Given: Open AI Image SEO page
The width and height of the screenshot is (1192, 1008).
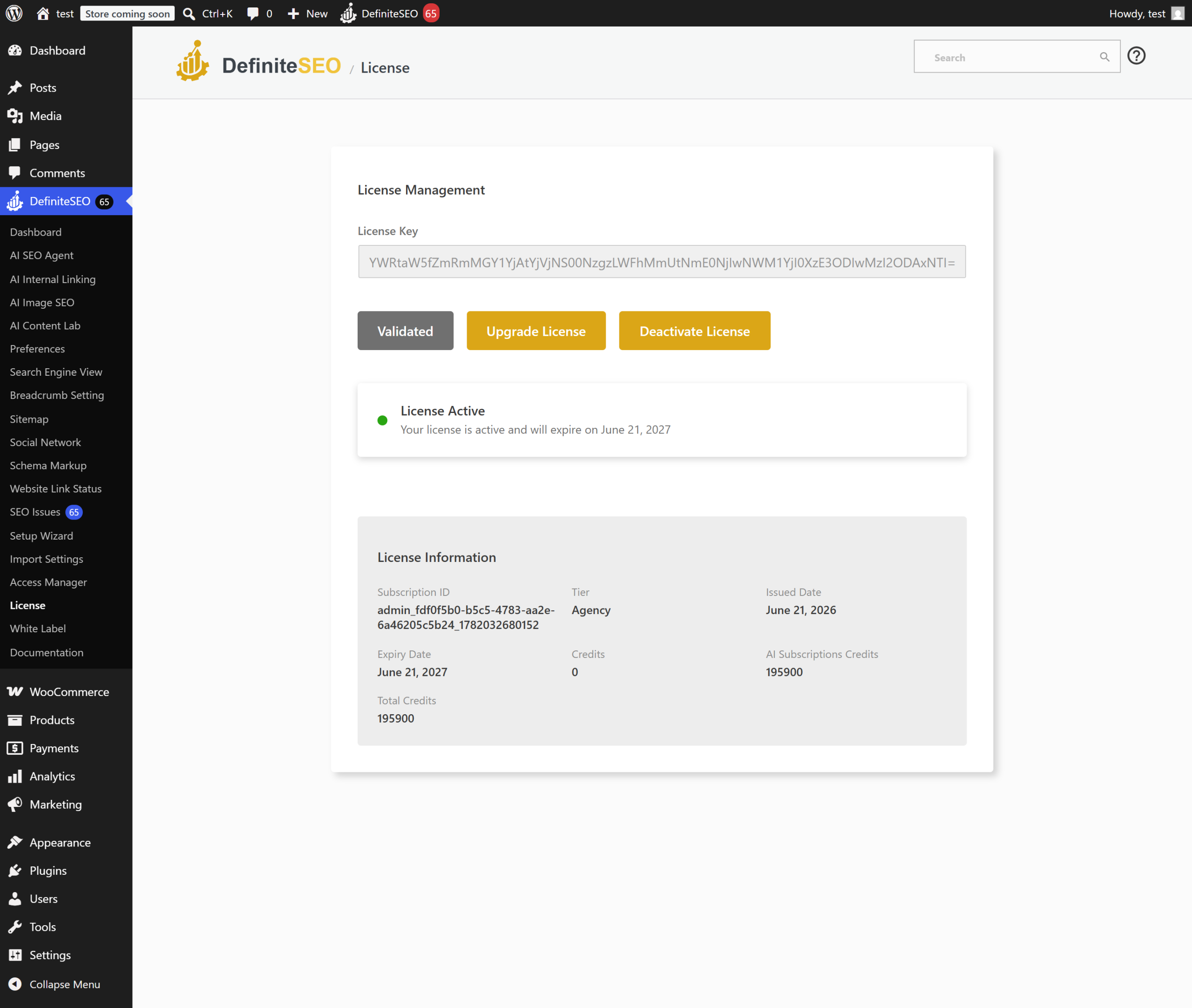Looking at the screenshot, I should pyautogui.click(x=42, y=302).
